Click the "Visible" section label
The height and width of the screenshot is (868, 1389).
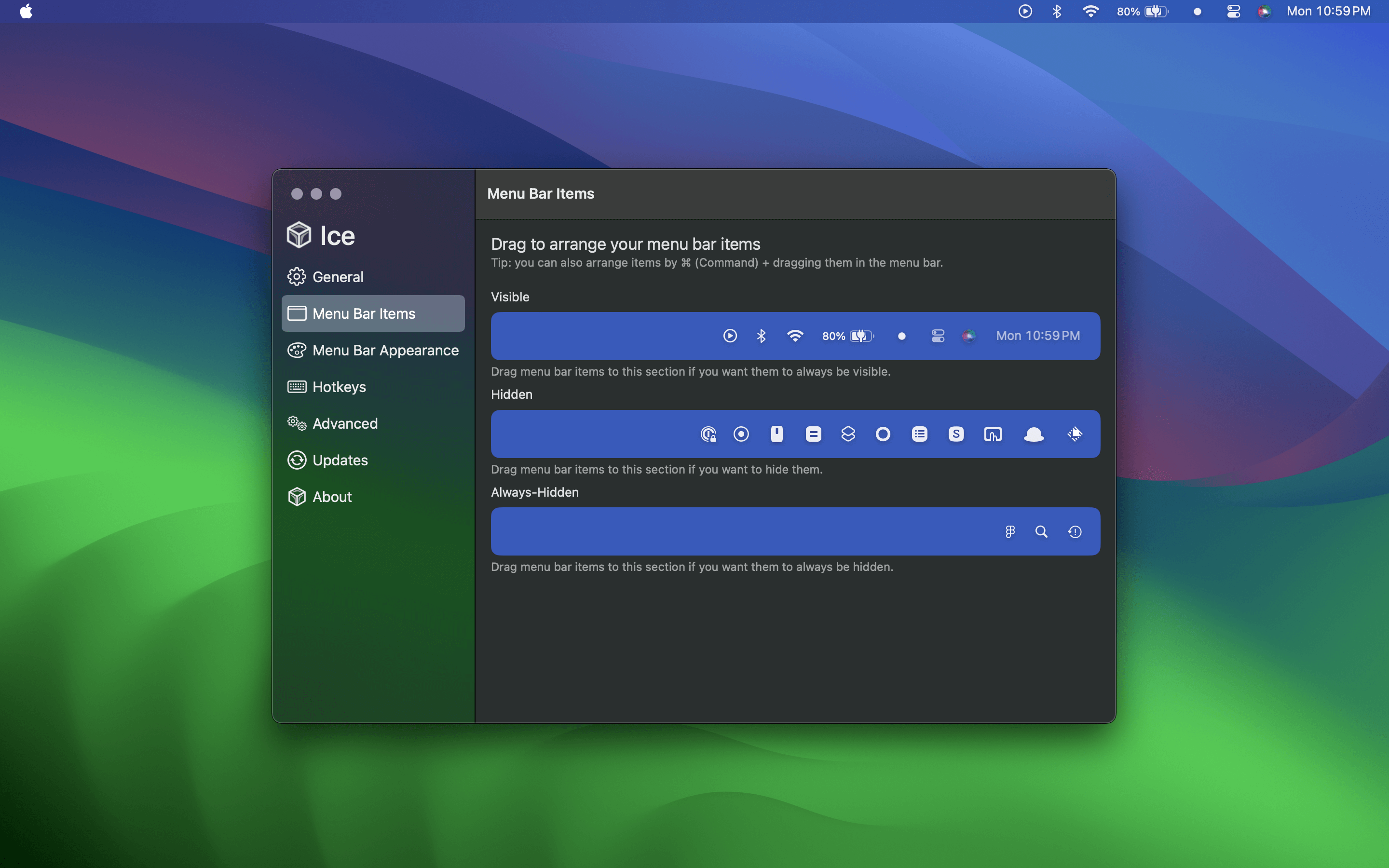coord(510,297)
